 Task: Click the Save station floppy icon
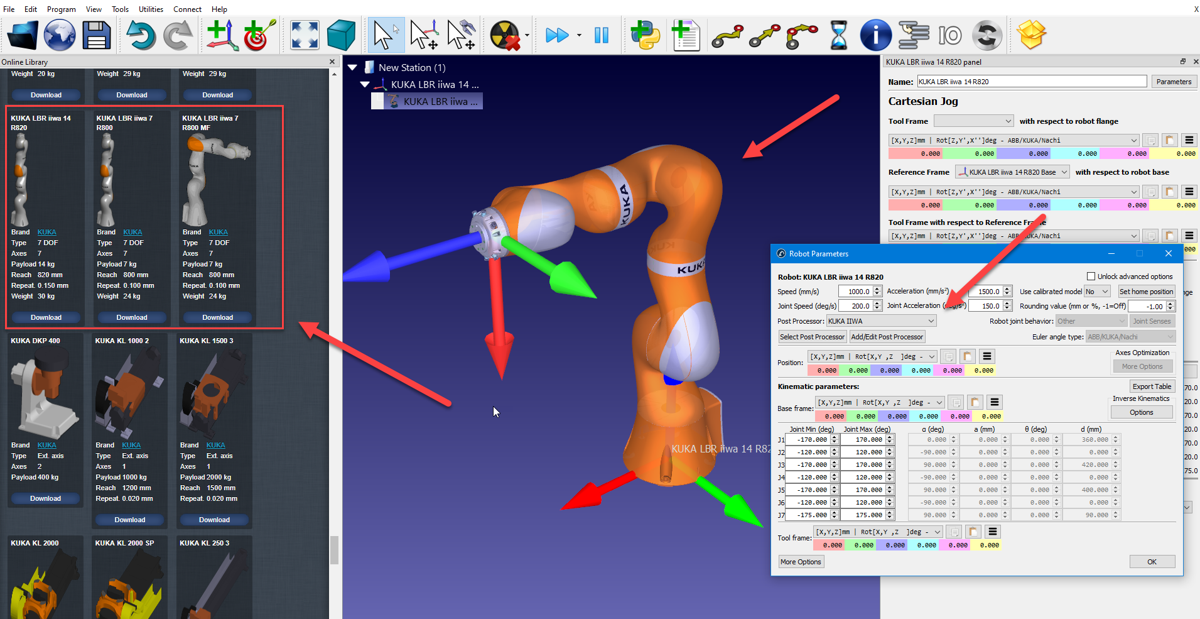click(96, 36)
